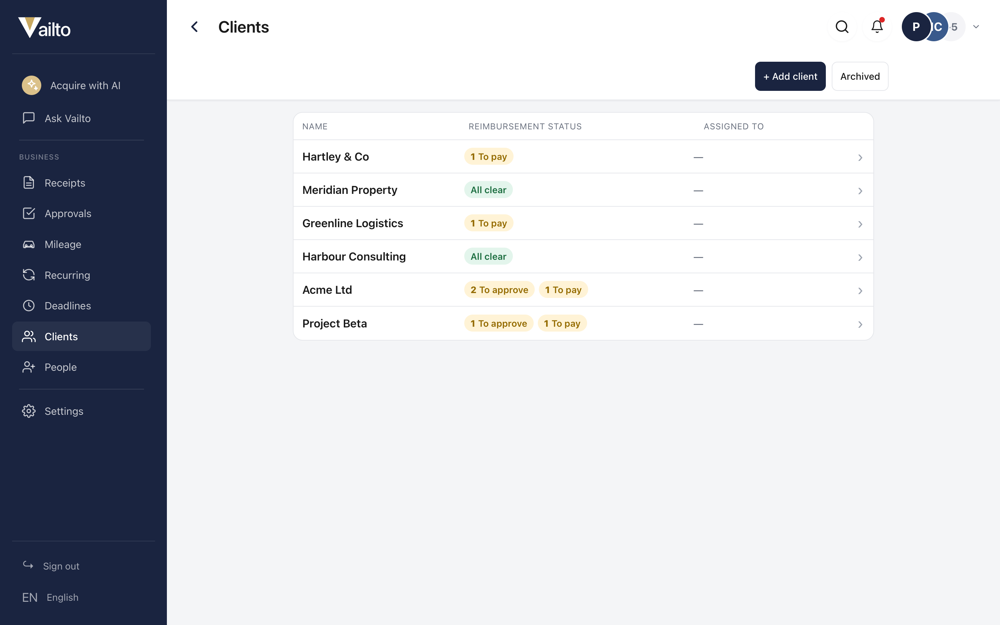
Task: Click the Ask Vailto chat bubble icon
Action: point(29,118)
